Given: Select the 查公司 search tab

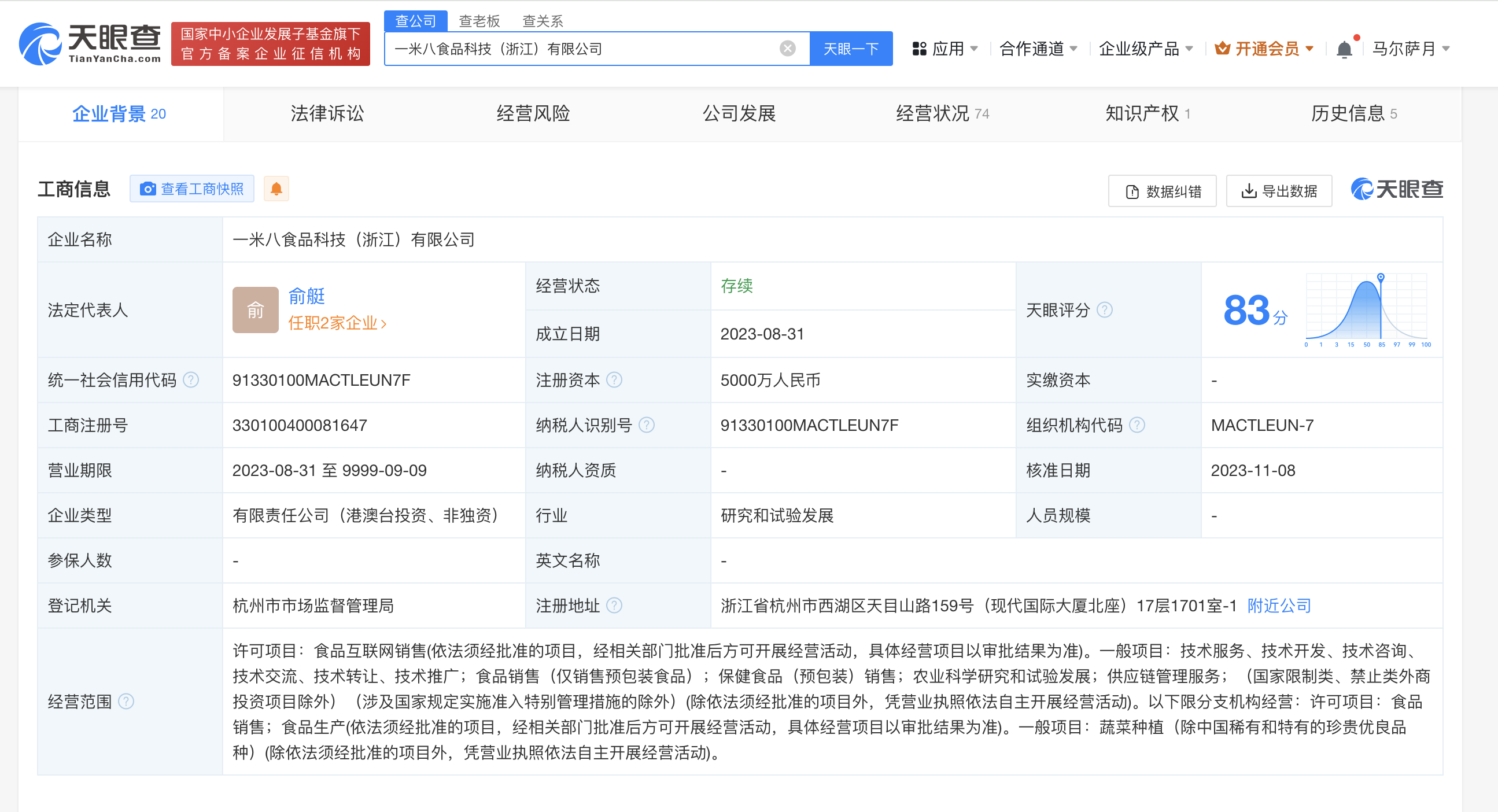Looking at the screenshot, I should 416,21.
